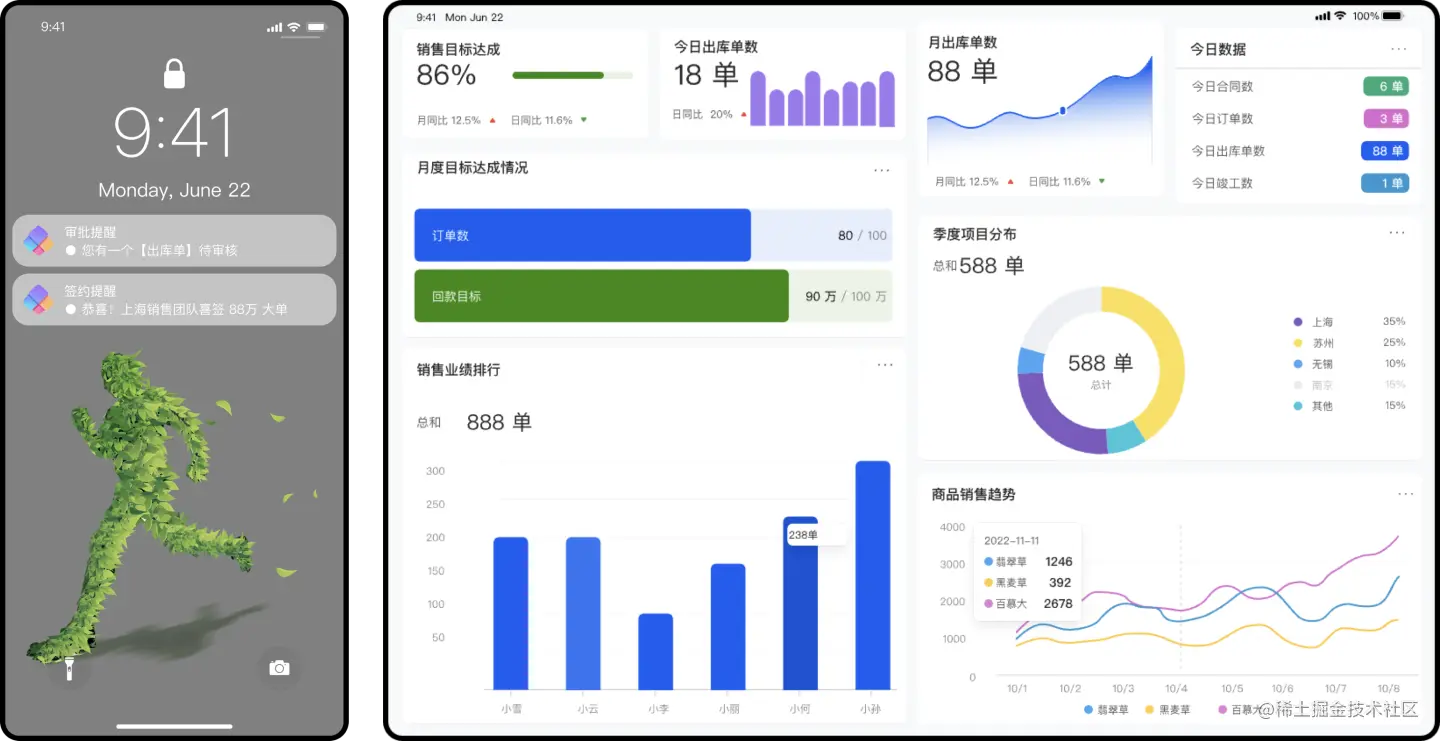The width and height of the screenshot is (1440, 741).
Task: Click the red up arrow beside 日同比 20%
Action: (744, 115)
